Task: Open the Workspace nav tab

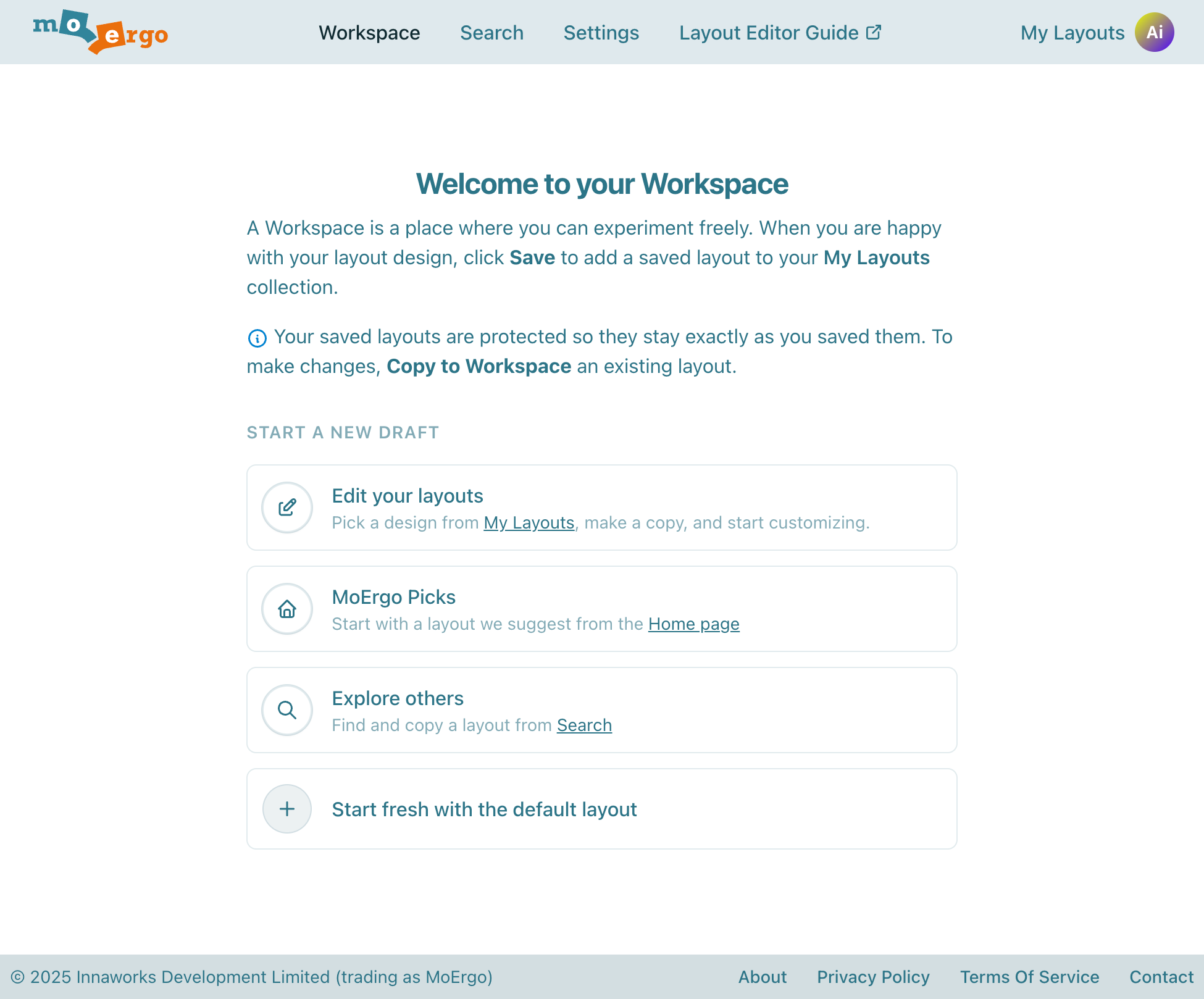Action: [x=369, y=33]
